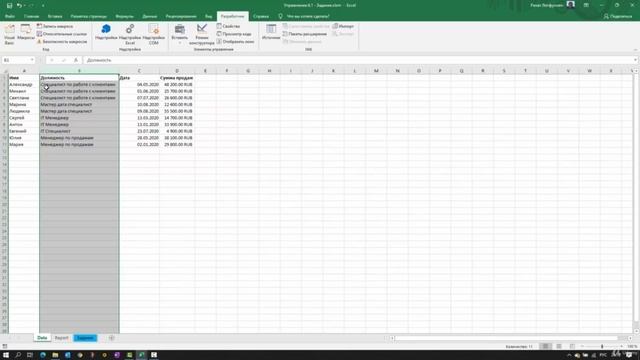Expand the formula bar

[x=636, y=60]
